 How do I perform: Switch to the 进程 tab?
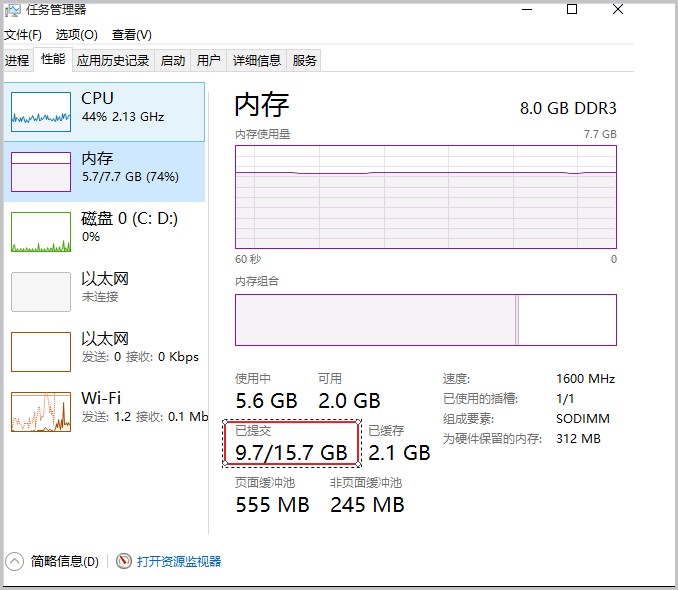pos(17,60)
